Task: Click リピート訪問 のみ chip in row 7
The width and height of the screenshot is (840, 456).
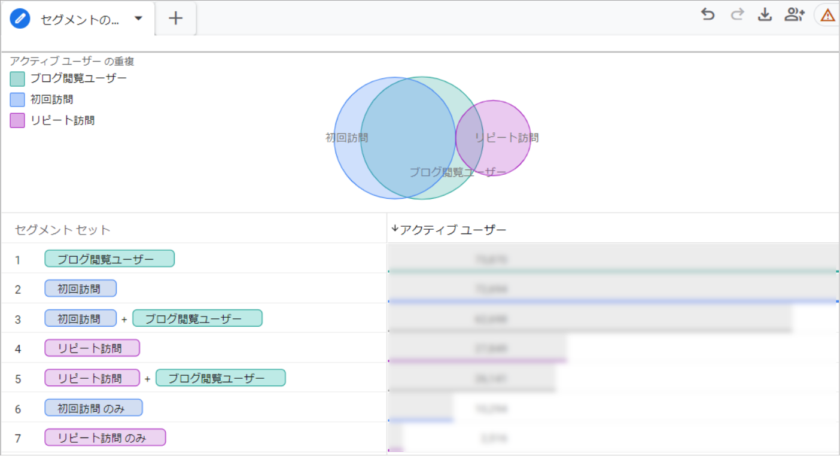Action: pyautogui.click(x=105, y=437)
